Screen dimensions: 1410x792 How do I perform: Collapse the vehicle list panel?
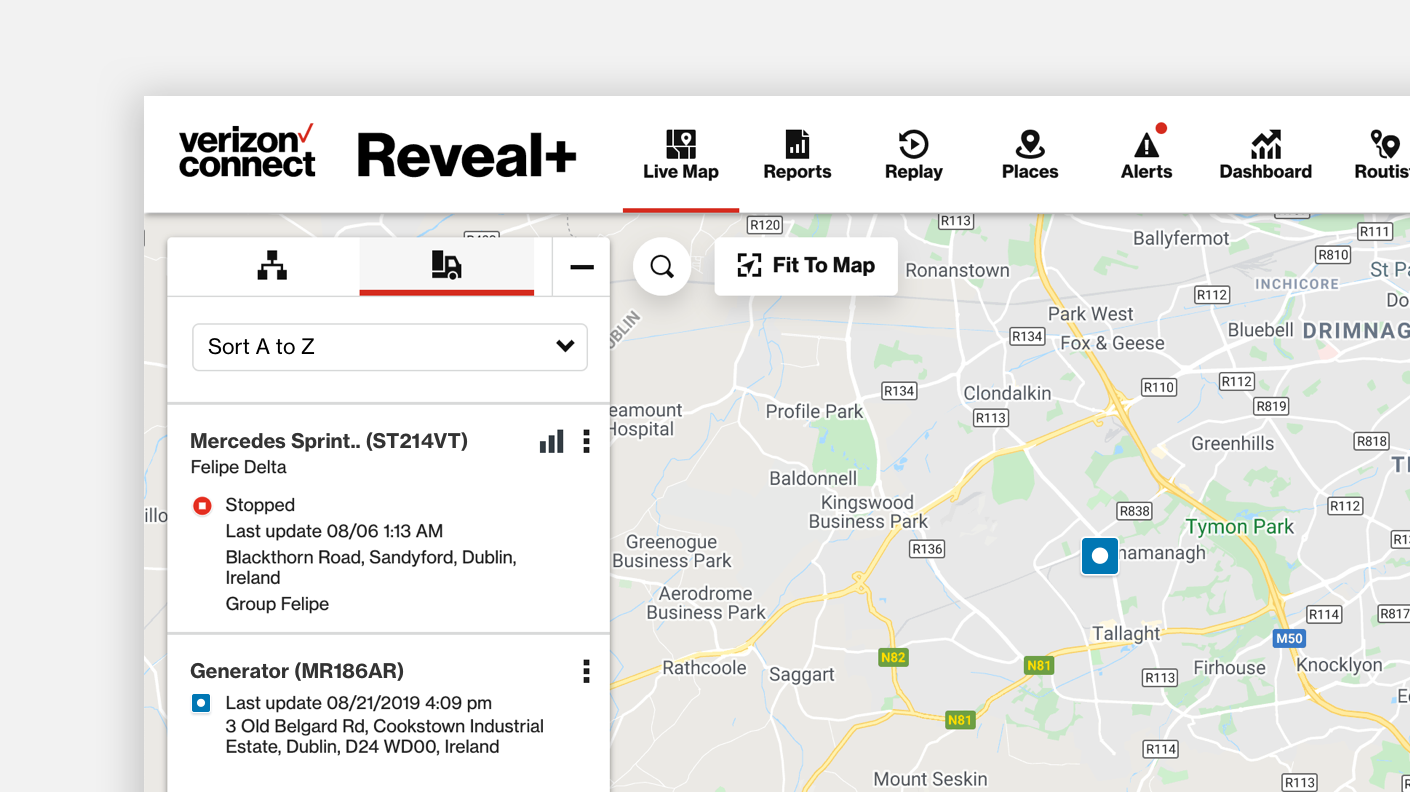pyautogui.click(x=581, y=266)
